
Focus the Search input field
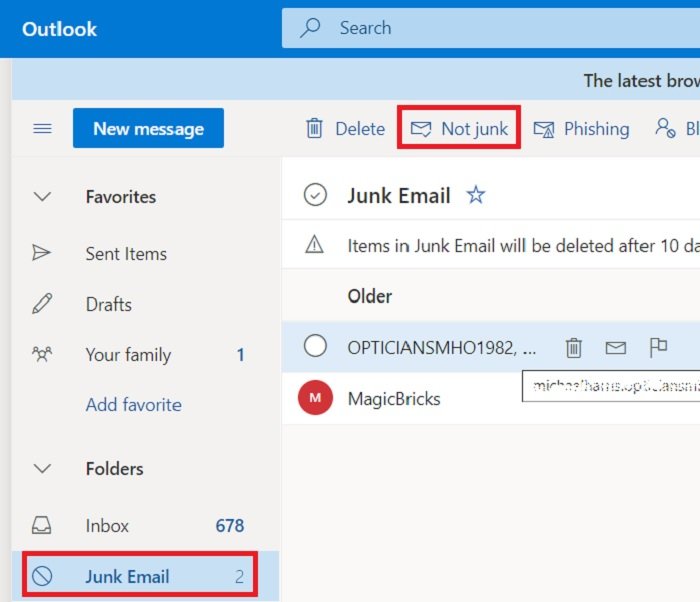click(x=491, y=28)
